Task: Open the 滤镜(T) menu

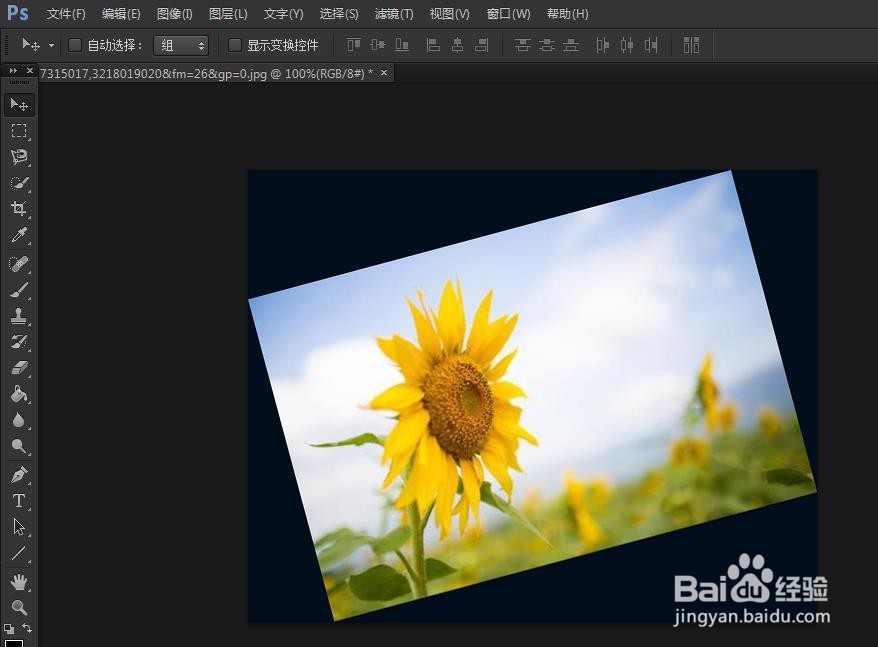Action: click(394, 13)
